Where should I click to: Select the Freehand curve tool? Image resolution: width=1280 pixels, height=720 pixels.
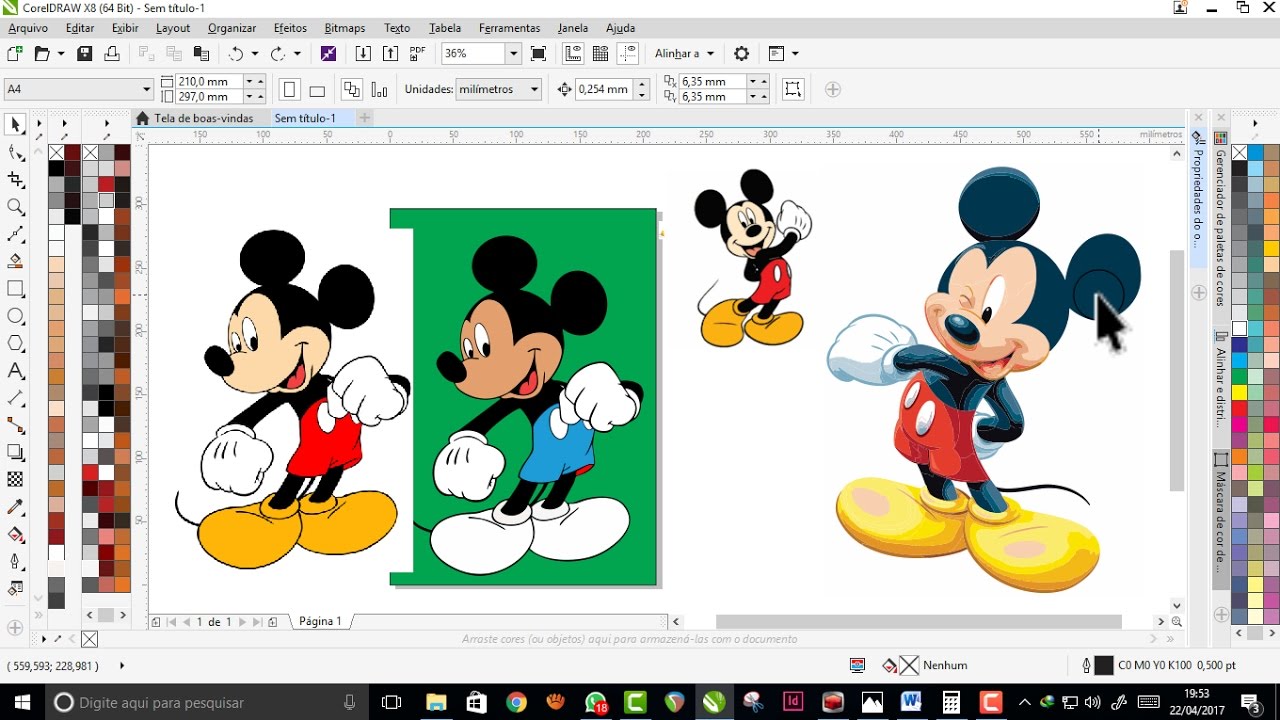(x=15, y=234)
